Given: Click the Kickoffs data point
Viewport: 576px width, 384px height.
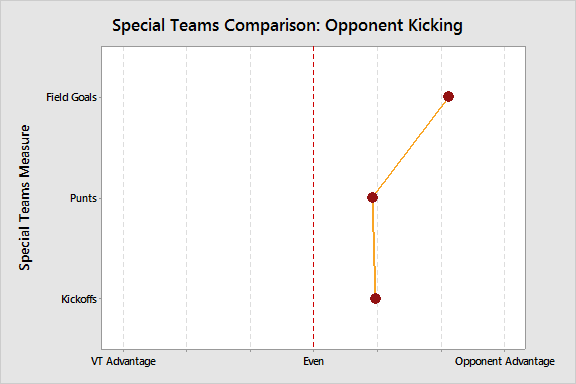Looking at the screenshot, I should 375,298.
